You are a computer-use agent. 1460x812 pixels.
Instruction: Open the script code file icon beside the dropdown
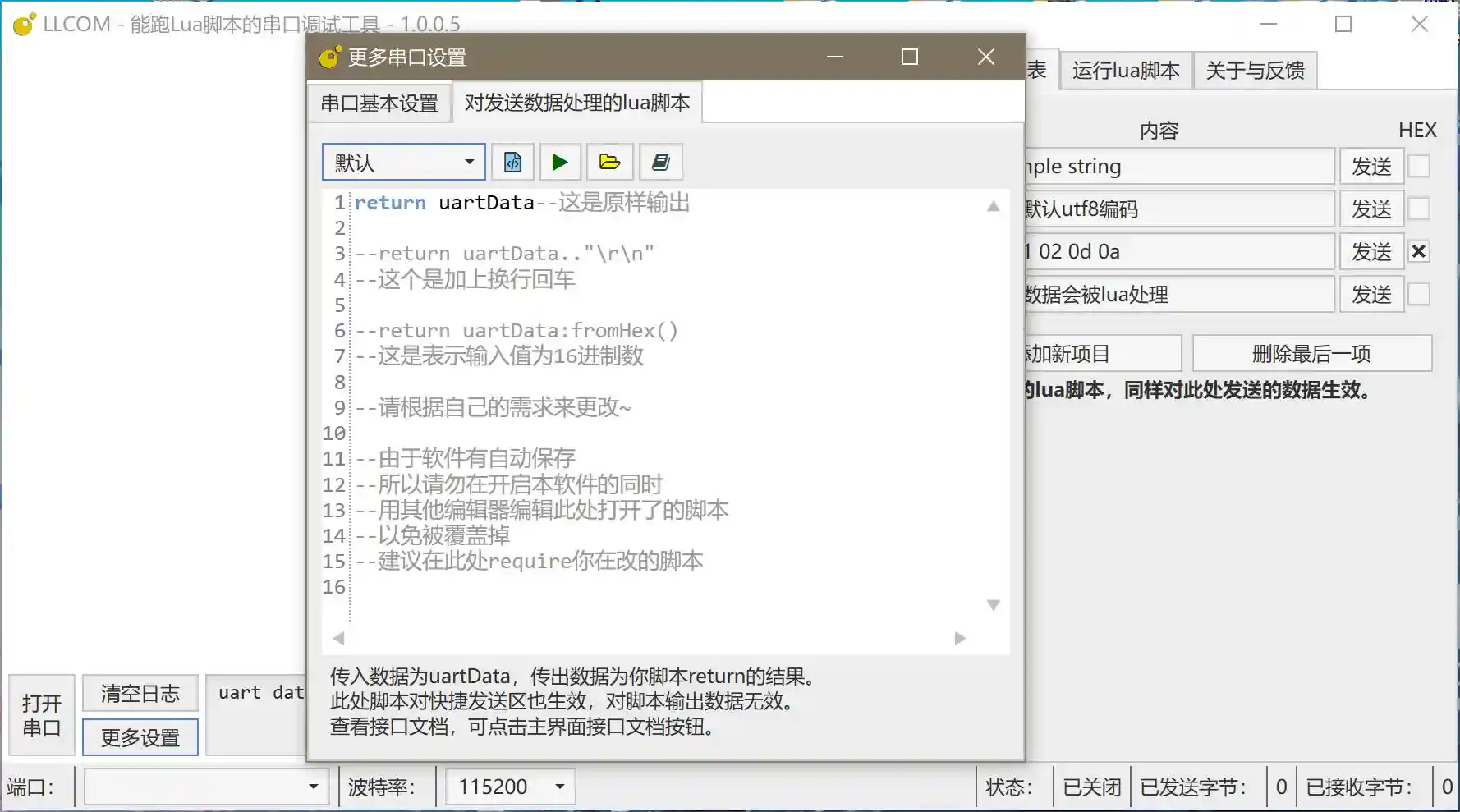(x=512, y=162)
